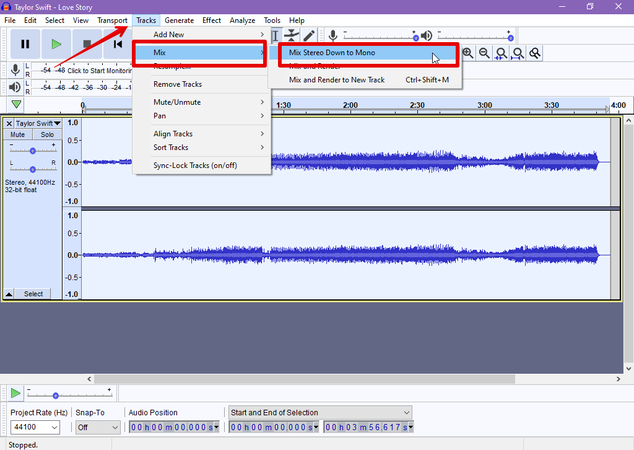The image size is (634, 450).
Task: Adjust the Play-at-Speed slider
Action: (56, 395)
